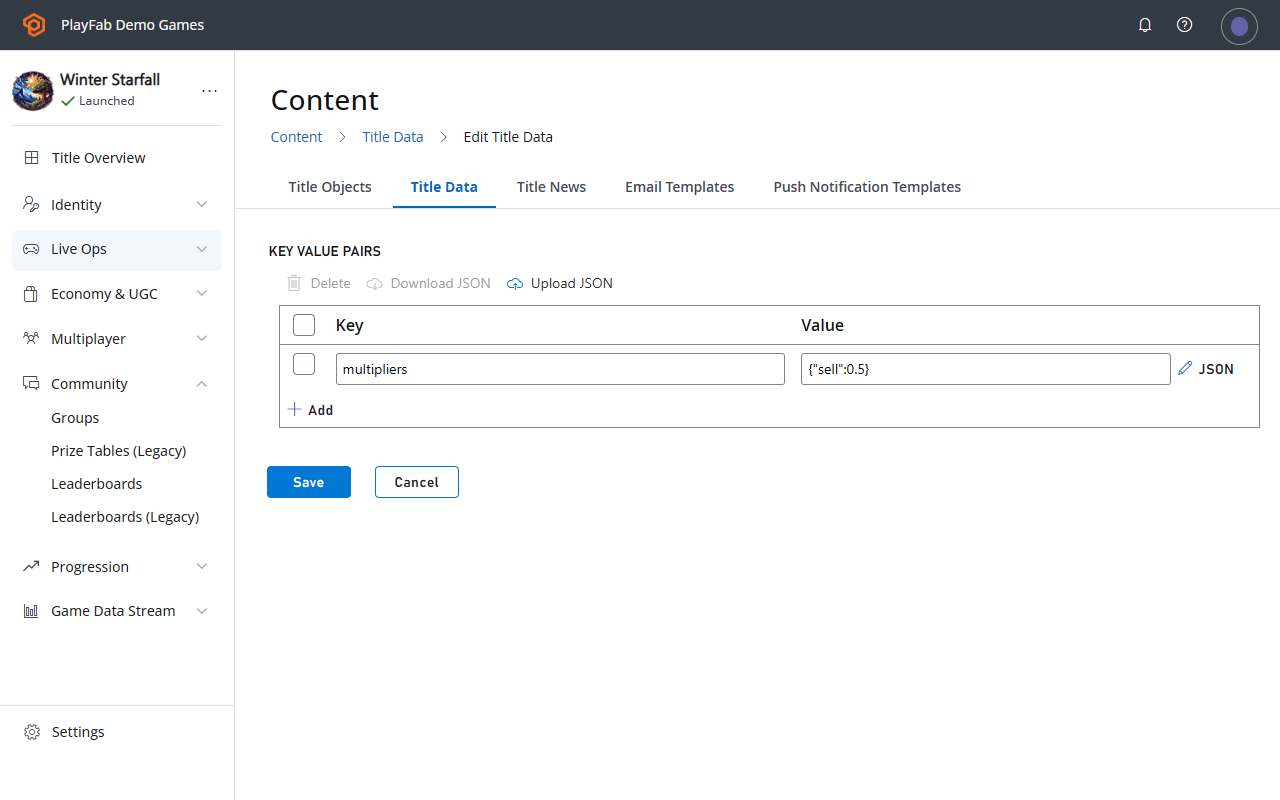Click the KEY VALUE PAIRS heading
This screenshot has height=800, width=1280.
(325, 252)
